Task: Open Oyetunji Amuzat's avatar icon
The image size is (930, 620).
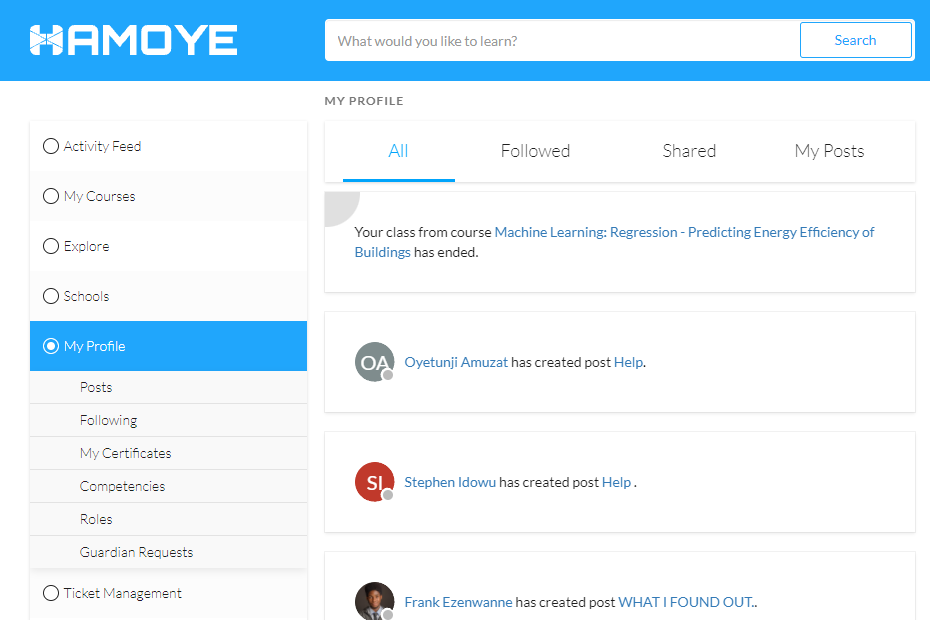Action: tap(374, 362)
